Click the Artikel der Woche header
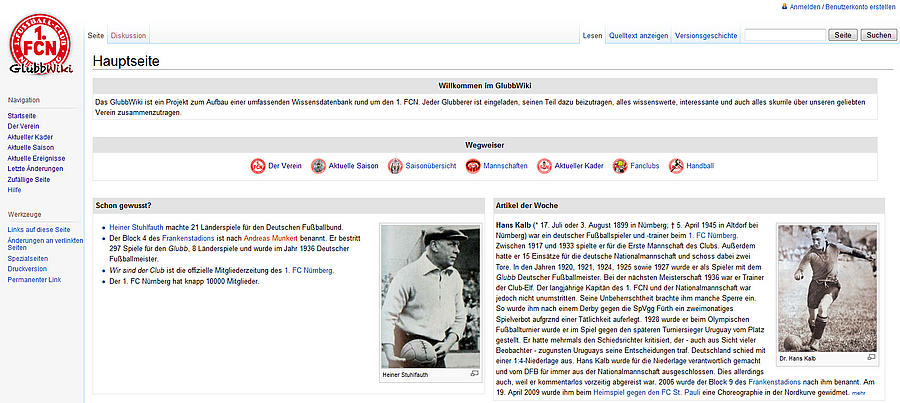Screen dimensions: 900x403 click(689, 206)
